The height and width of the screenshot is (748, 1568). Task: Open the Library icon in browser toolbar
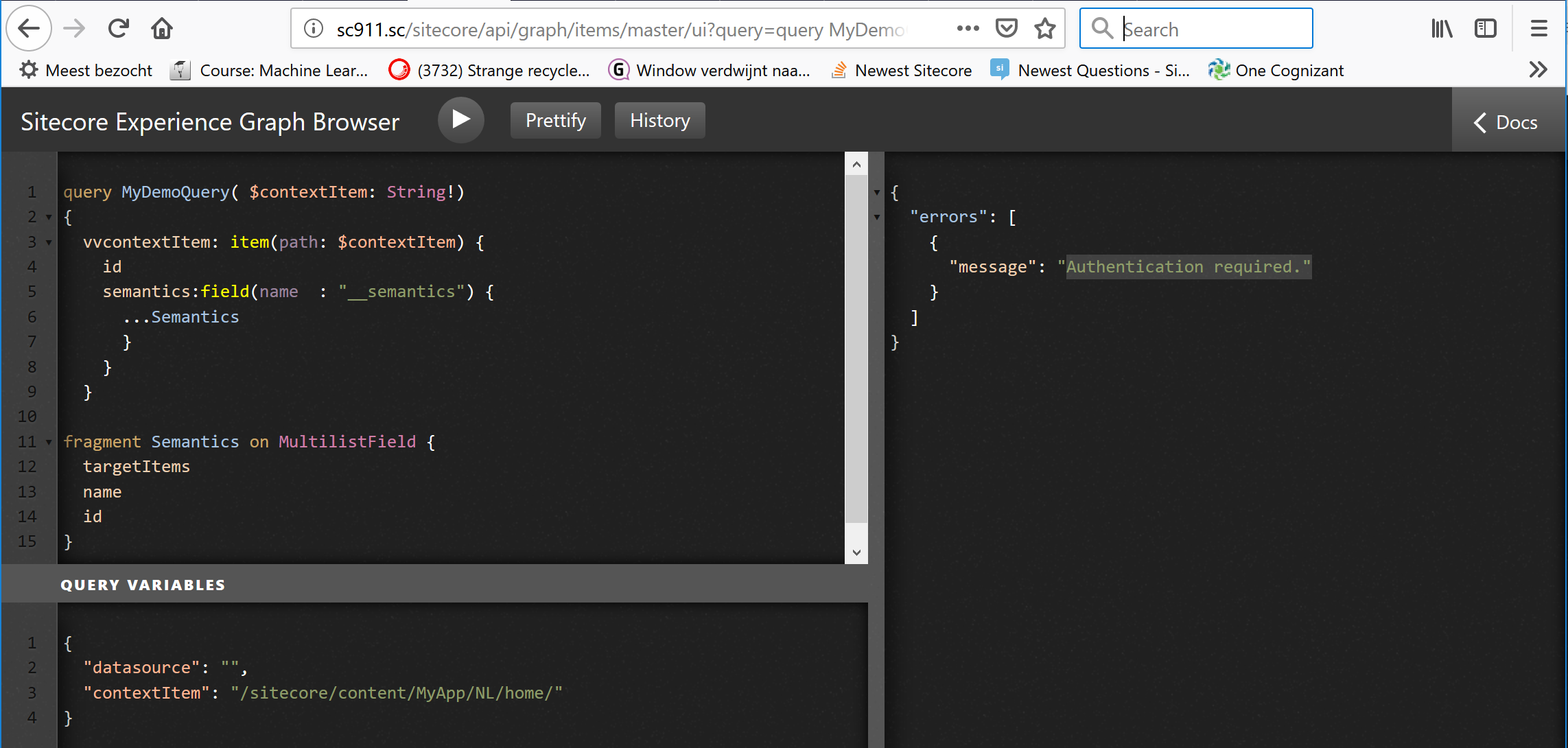1442,29
